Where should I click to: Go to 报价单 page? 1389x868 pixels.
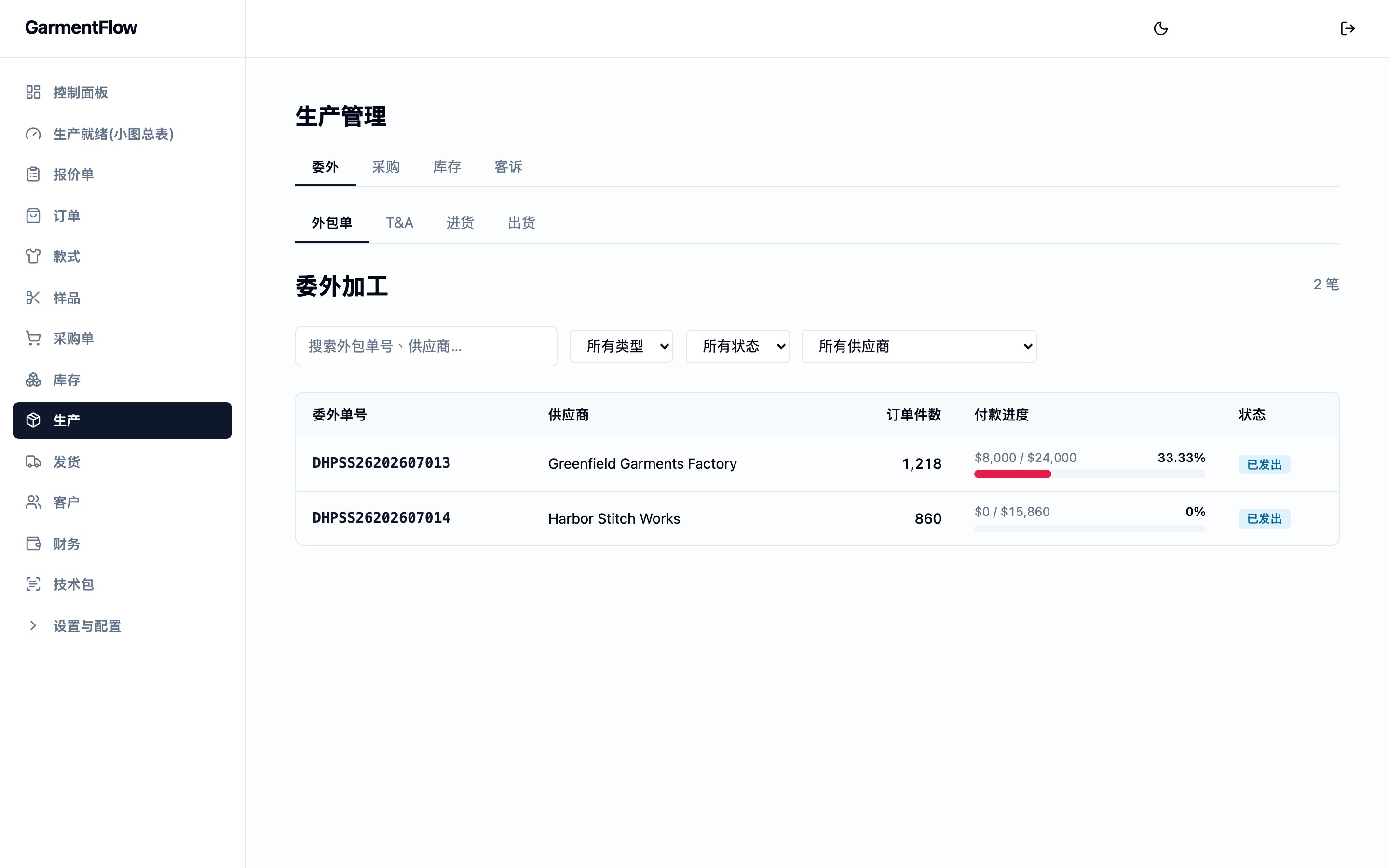122,175
